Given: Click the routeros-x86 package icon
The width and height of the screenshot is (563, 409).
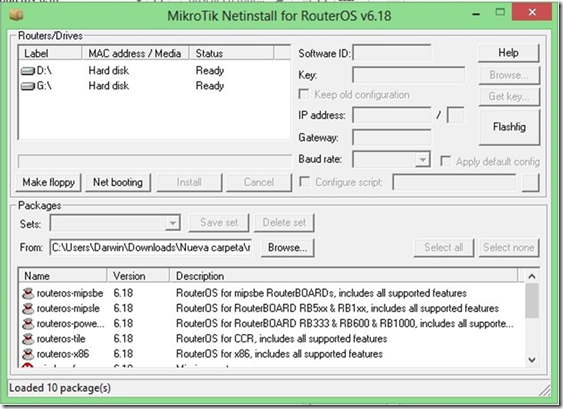Looking at the screenshot, I should pyautogui.click(x=28, y=354).
